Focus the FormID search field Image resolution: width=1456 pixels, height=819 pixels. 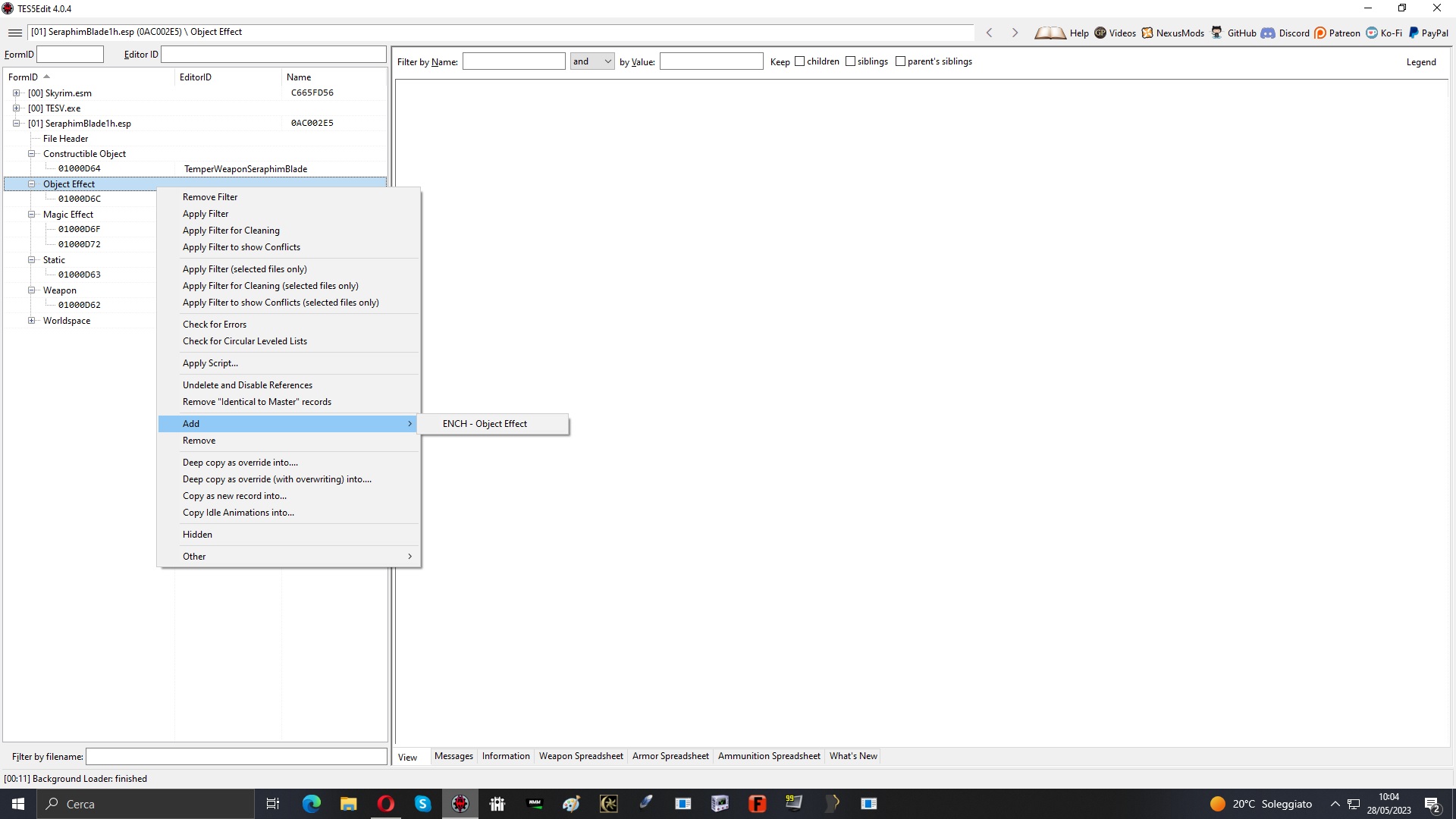70,55
